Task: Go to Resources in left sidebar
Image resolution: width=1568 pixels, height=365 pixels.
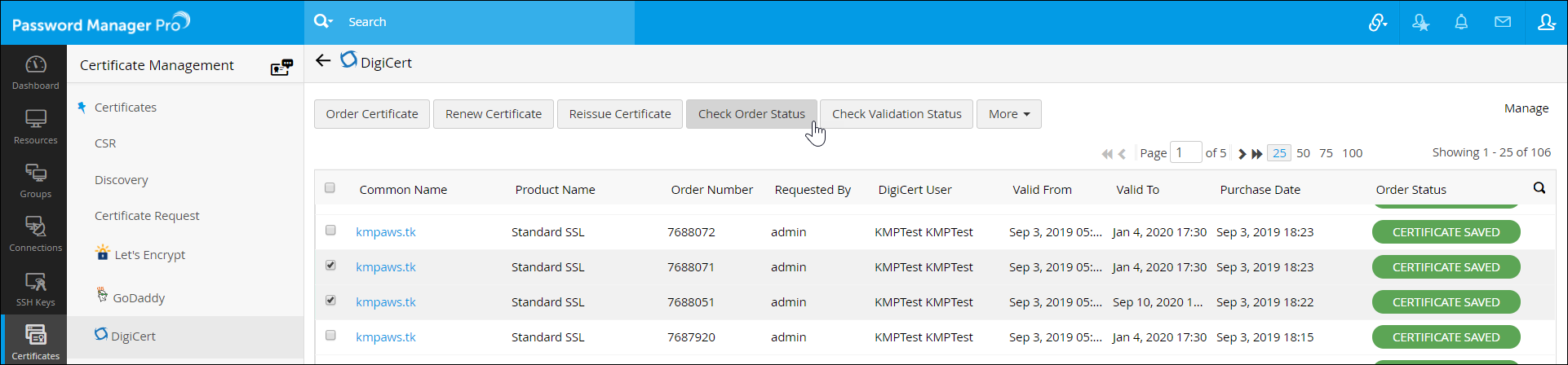Action: 36,126
